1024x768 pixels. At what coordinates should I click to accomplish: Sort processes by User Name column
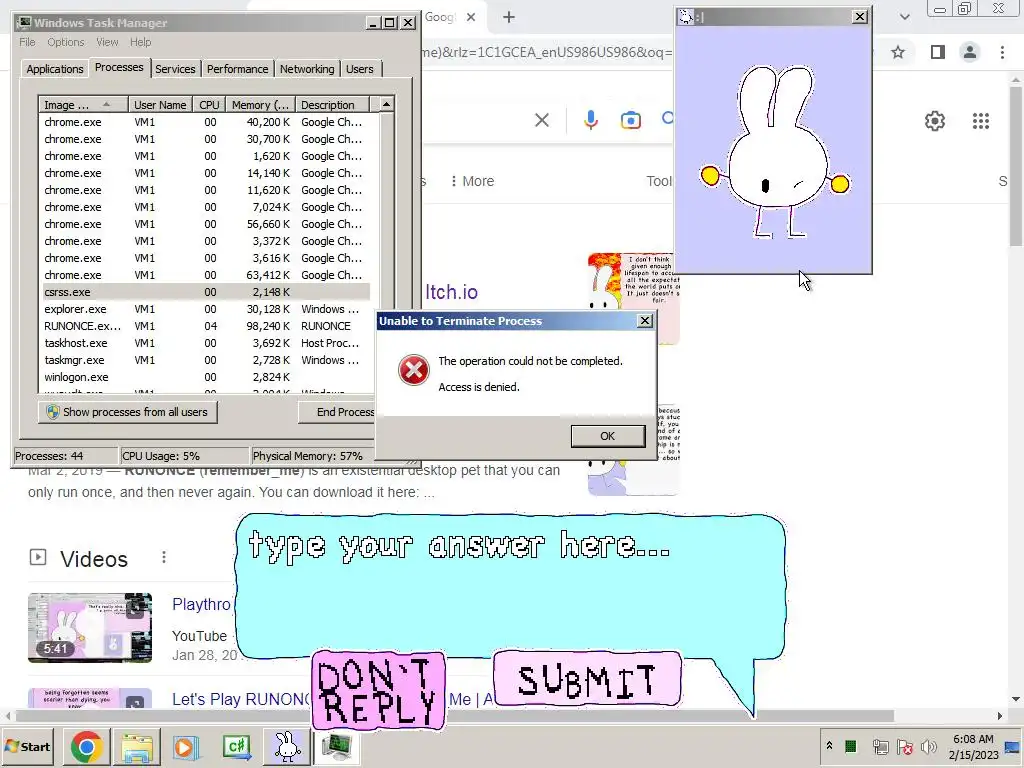tap(160, 104)
